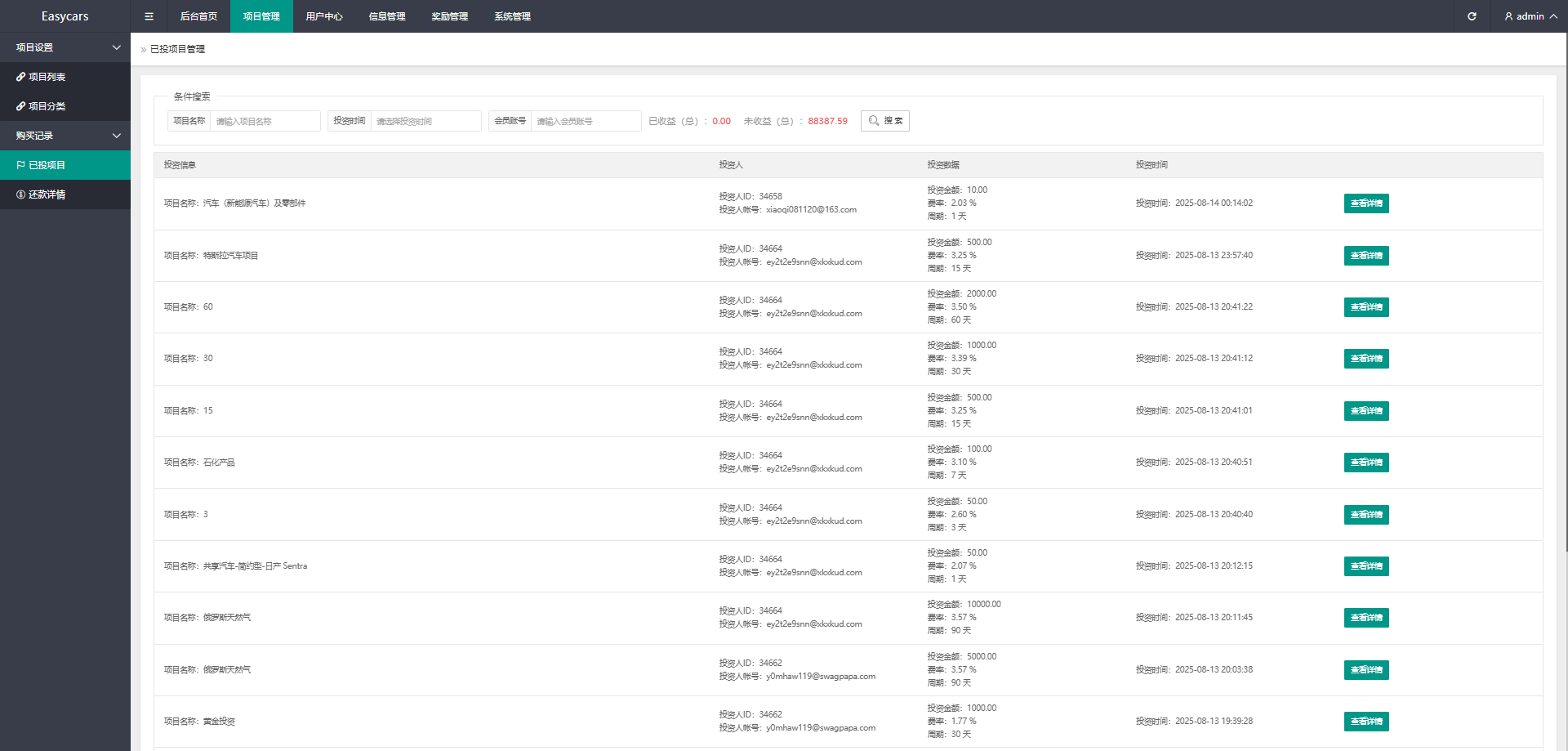The image size is (1568, 751).
Task: View details for the 特斯拉汽车项目 investment
Action: pyautogui.click(x=1365, y=256)
